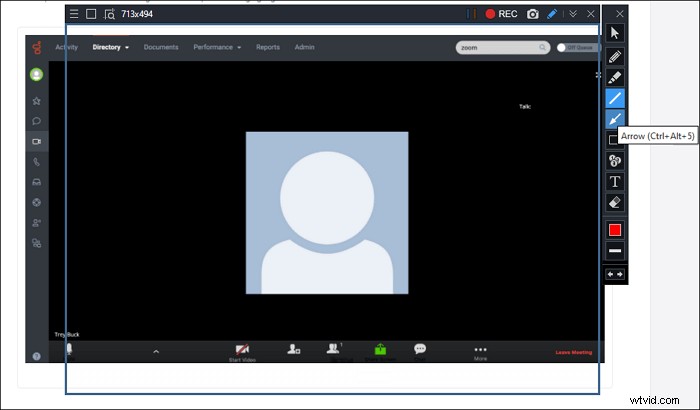
Task: Open the red color swatch picker
Action: (615, 230)
